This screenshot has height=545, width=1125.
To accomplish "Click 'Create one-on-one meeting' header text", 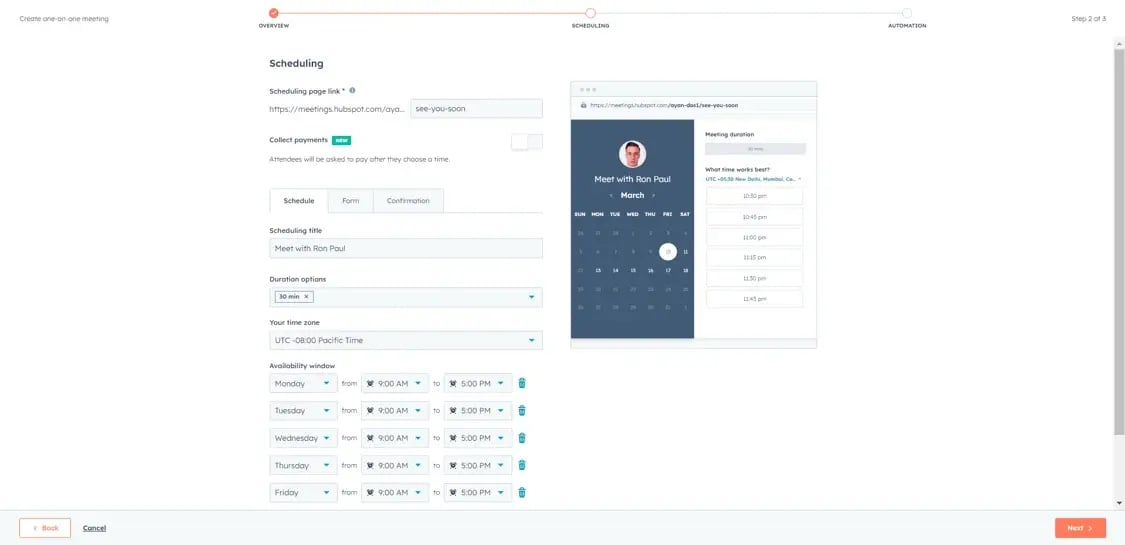I will click(x=64, y=19).
